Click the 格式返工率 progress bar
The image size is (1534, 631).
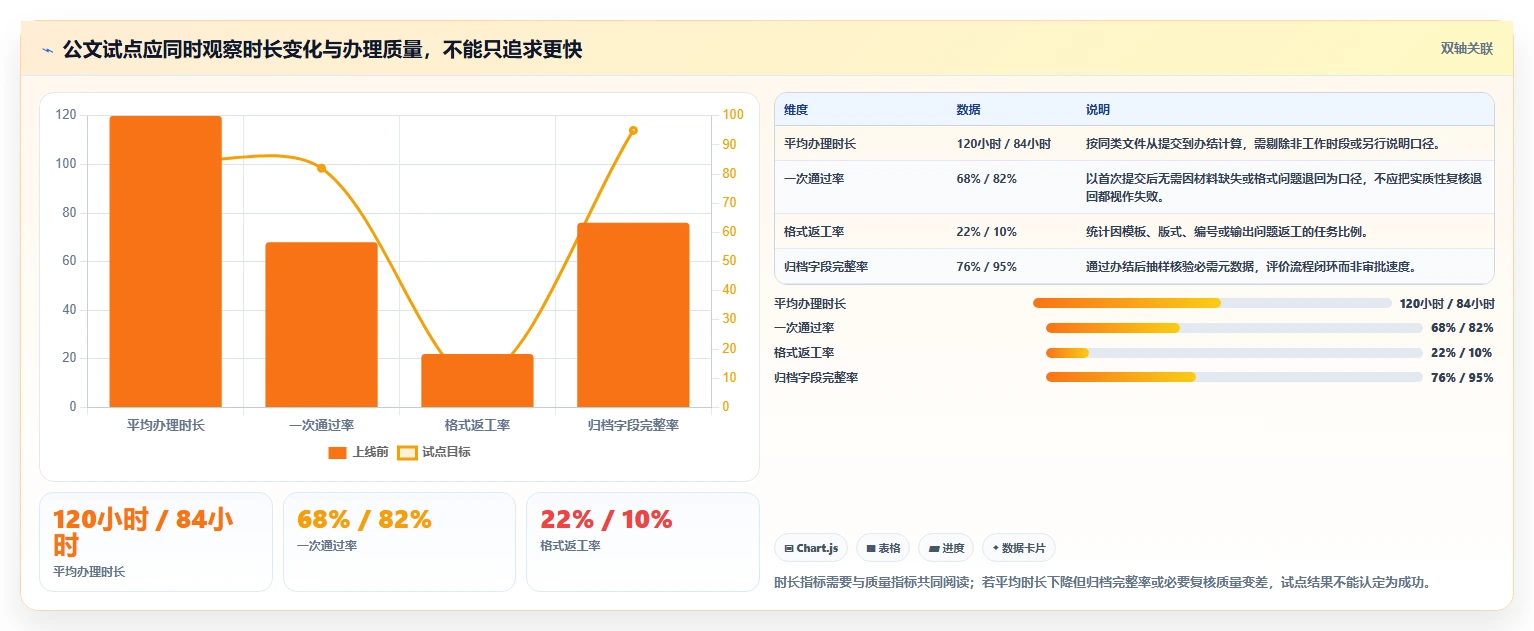(1234, 352)
